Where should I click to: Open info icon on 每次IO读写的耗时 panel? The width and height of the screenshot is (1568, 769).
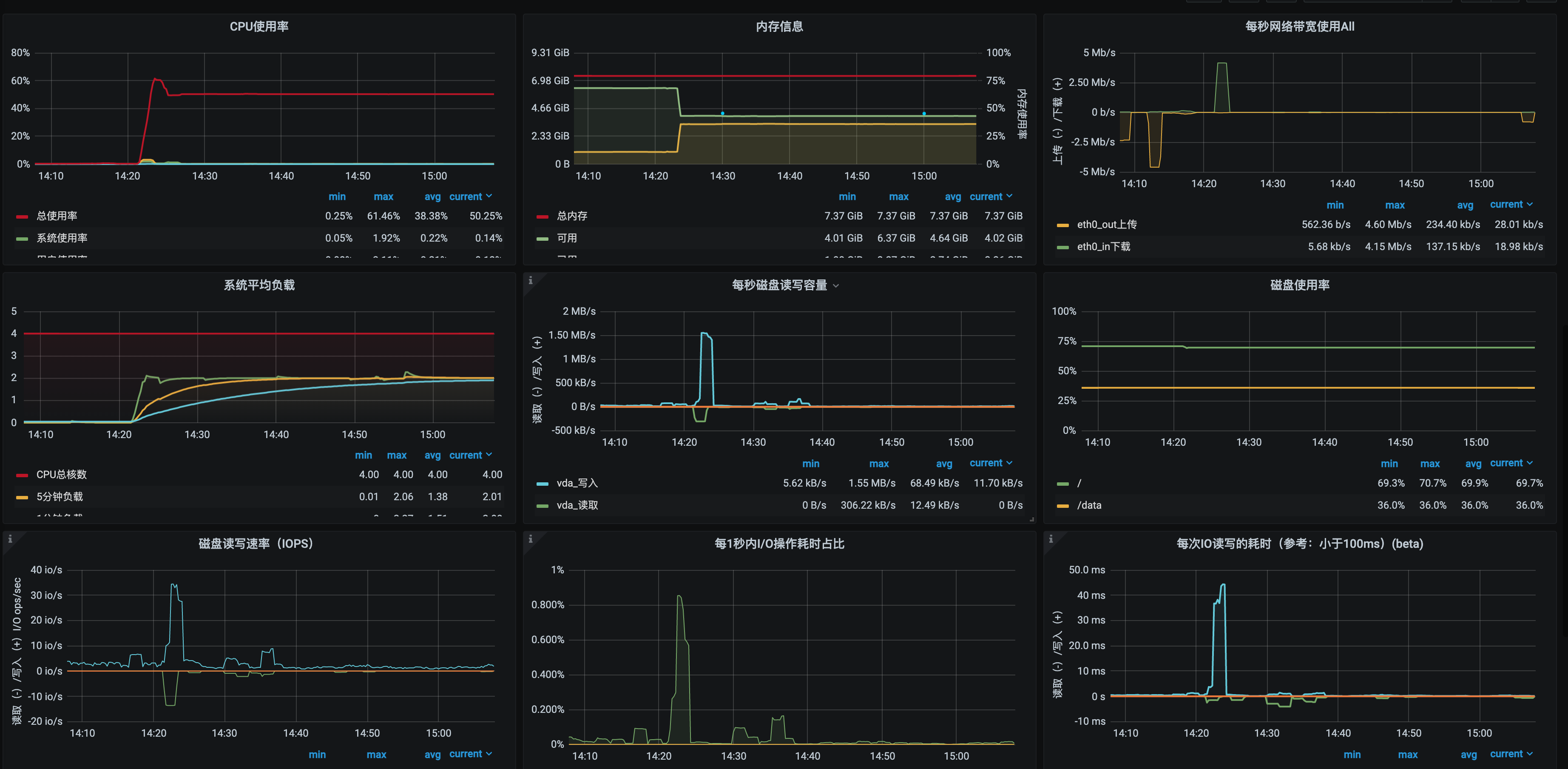tap(1051, 539)
